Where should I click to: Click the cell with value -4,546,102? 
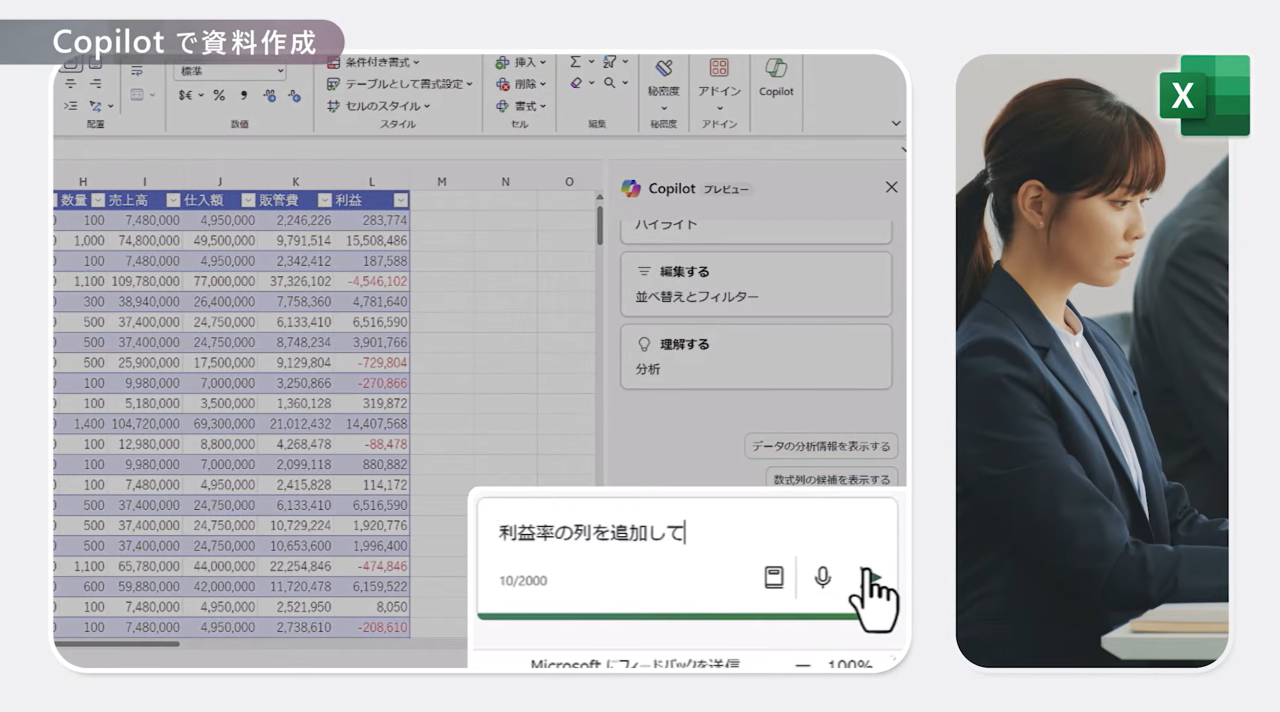click(371, 282)
